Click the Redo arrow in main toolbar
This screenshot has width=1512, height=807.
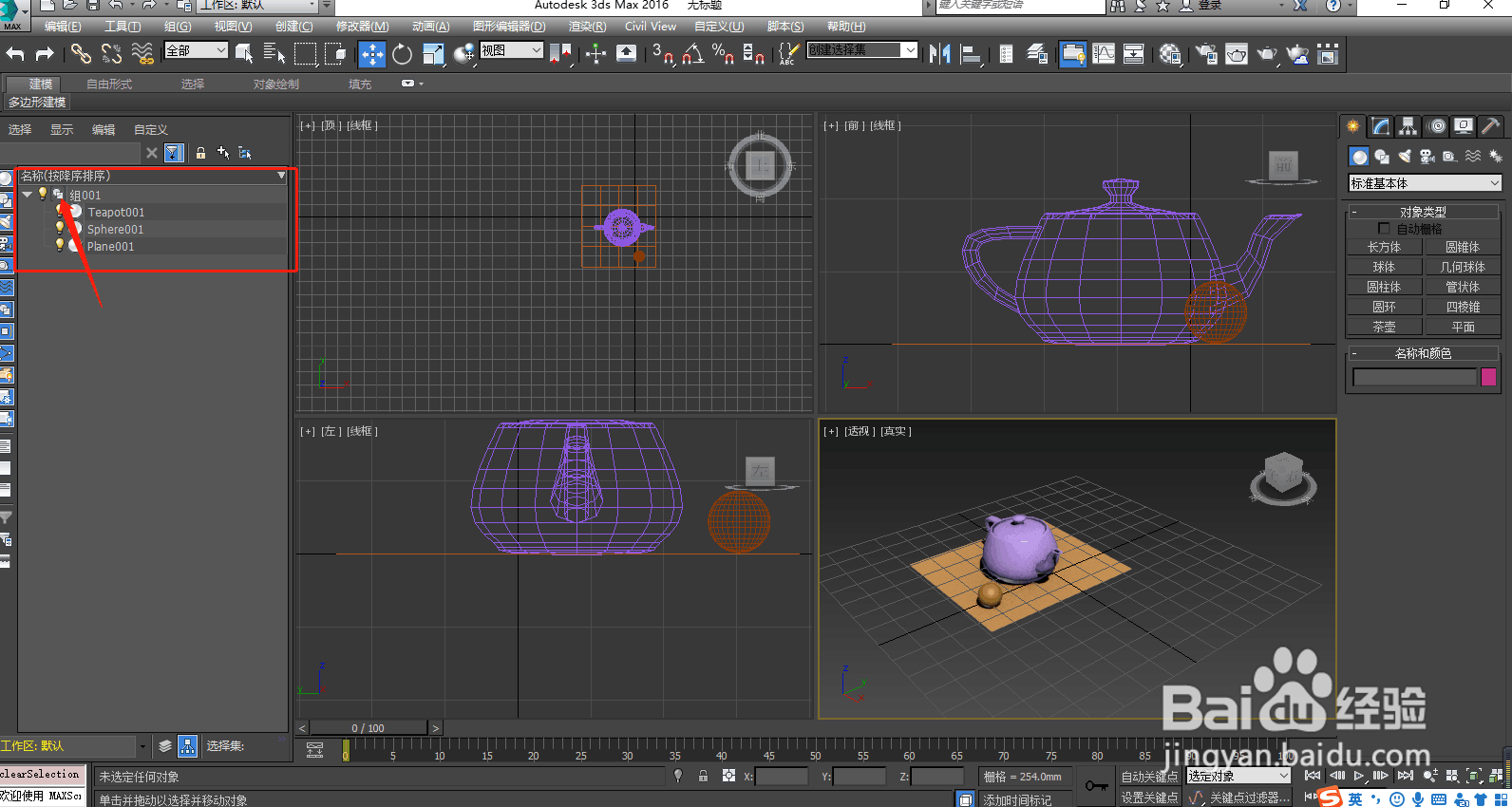click(x=44, y=54)
